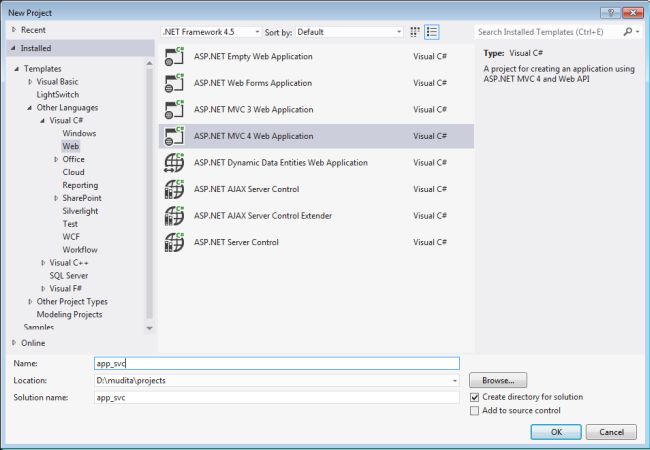
Task: Click the template tree scrollbar up arrow
Action: click(149, 63)
